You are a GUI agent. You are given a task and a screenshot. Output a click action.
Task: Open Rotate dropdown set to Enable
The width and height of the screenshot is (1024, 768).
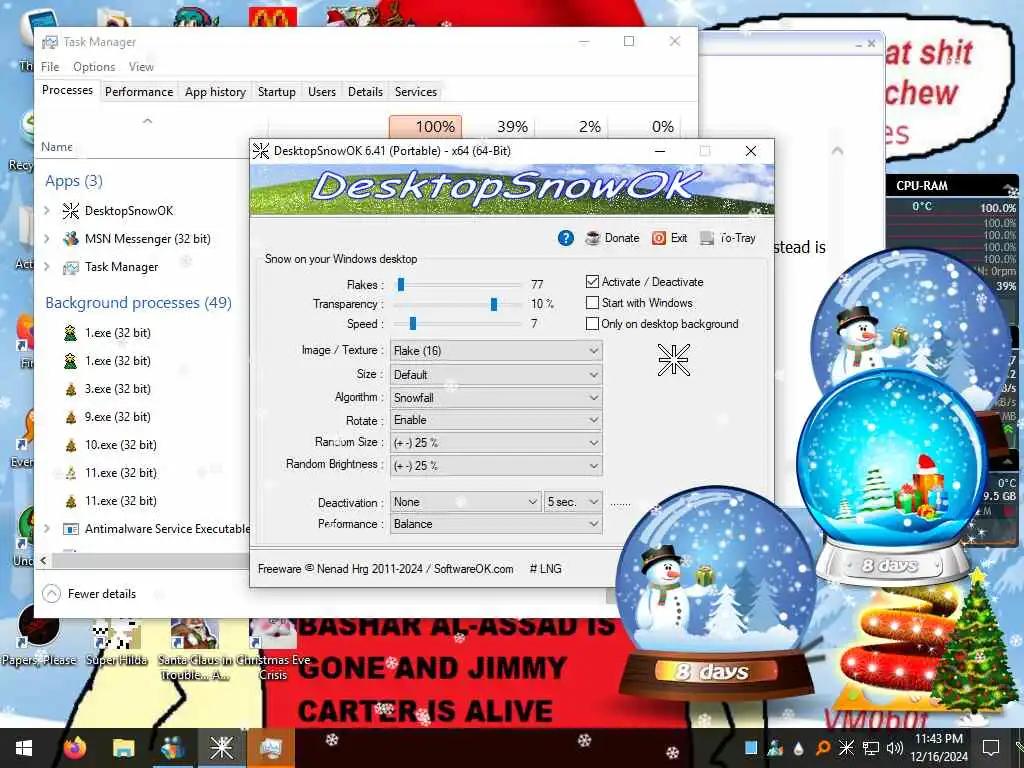tap(496, 420)
